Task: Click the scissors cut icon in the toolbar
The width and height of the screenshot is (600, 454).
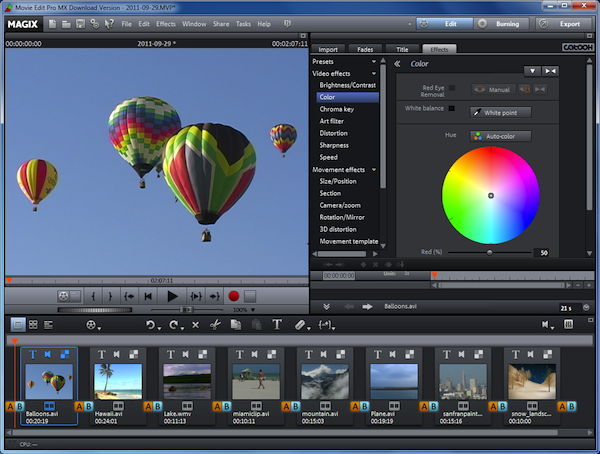Action: click(x=215, y=325)
